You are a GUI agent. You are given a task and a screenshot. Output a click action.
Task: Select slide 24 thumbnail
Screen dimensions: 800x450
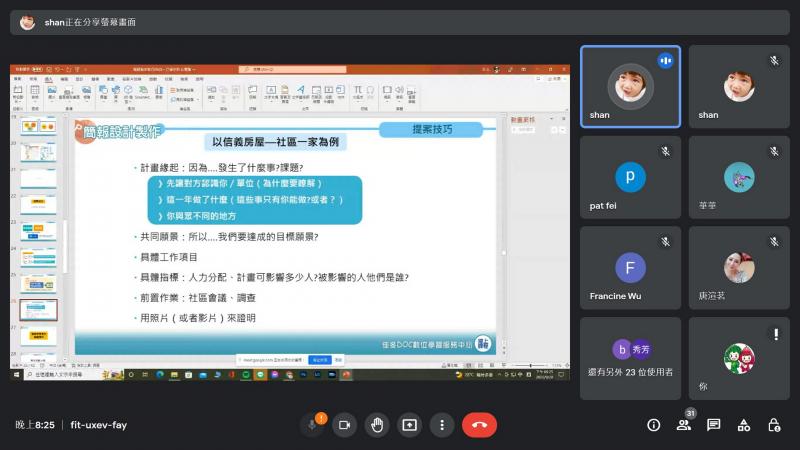point(38,258)
